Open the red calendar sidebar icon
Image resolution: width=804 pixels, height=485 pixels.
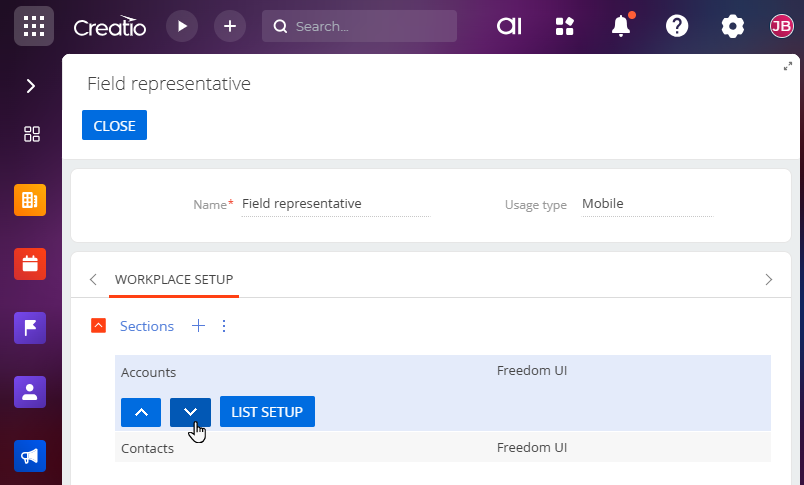30,264
